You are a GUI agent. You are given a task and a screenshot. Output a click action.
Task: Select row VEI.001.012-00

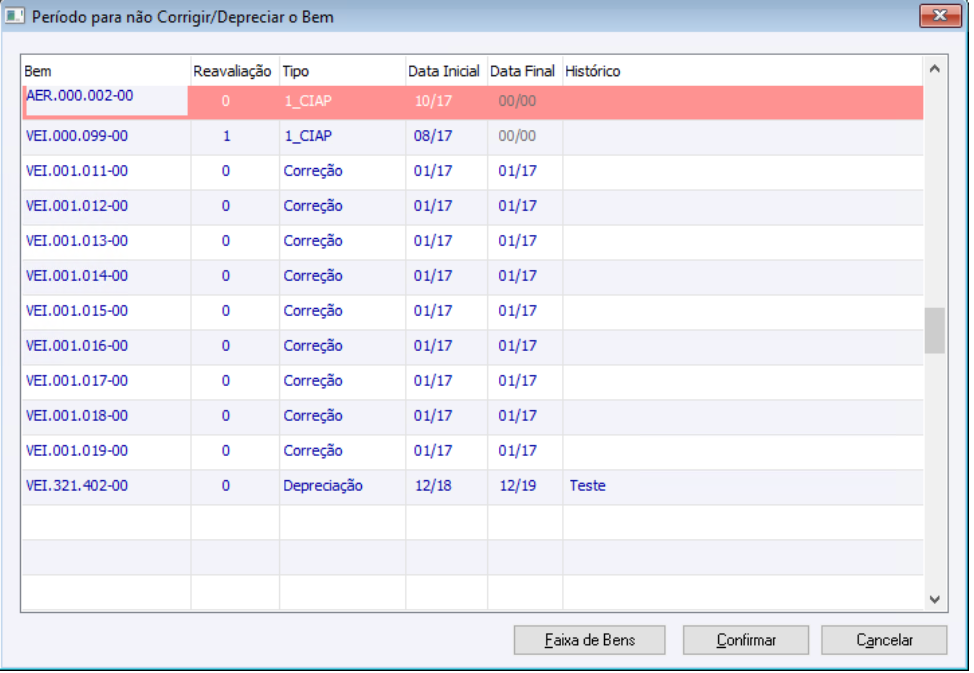pyautogui.click(x=473, y=206)
